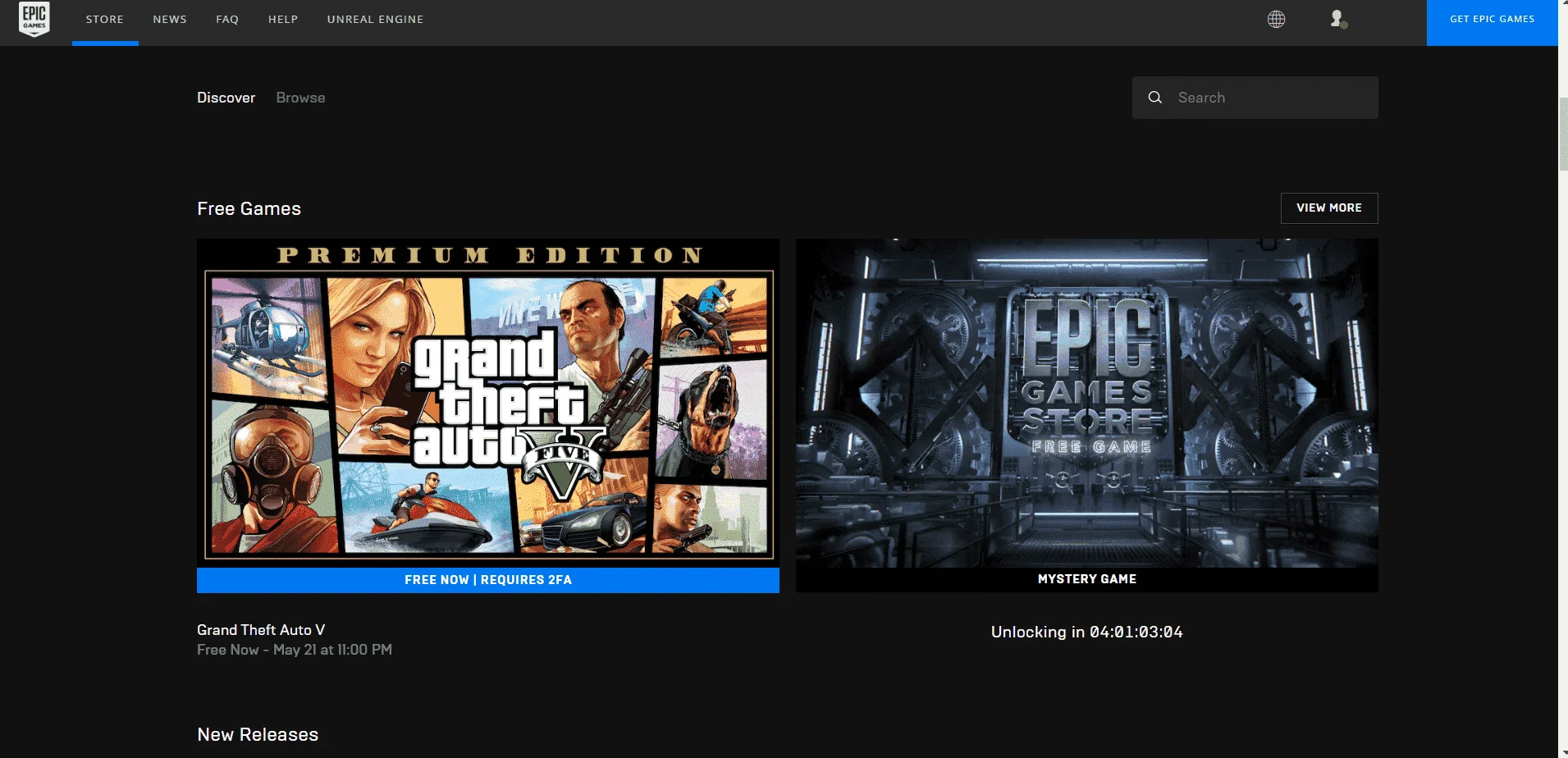The image size is (1568, 758).
Task: Click the Unlocking in countdown timer
Action: coord(1087,632)
